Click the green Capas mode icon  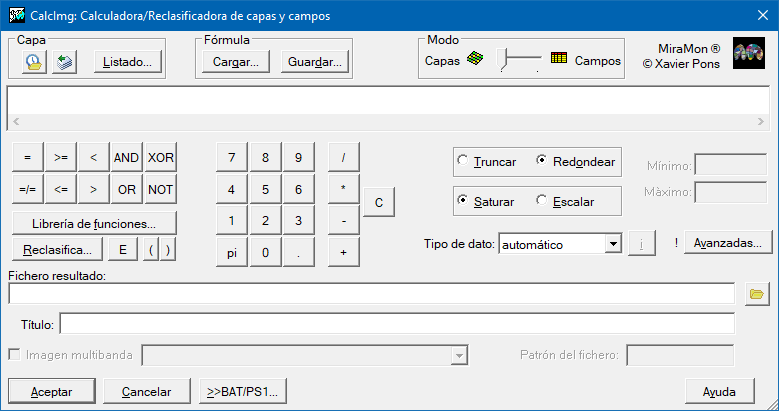pyautogui.click(x=475, y=60)
